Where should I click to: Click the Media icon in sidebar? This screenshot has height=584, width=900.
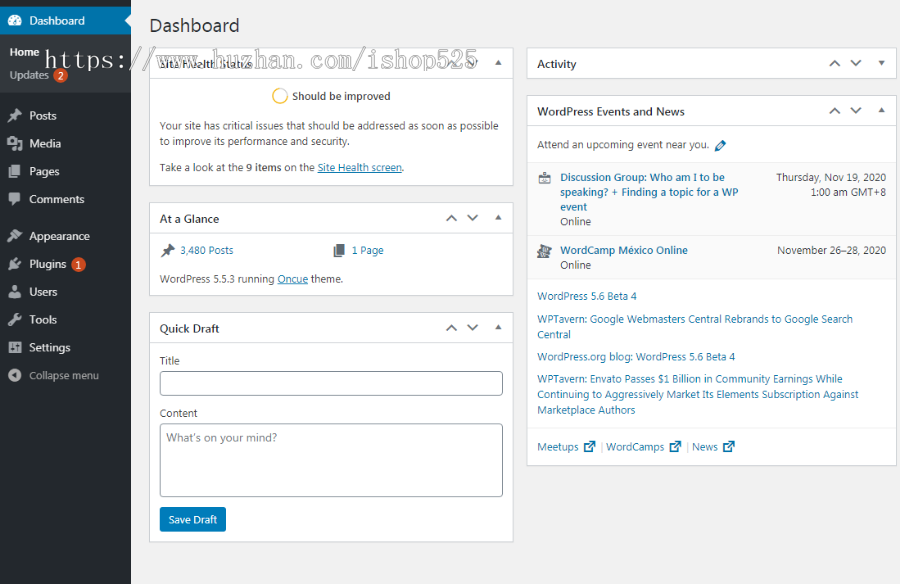point(15,144)
